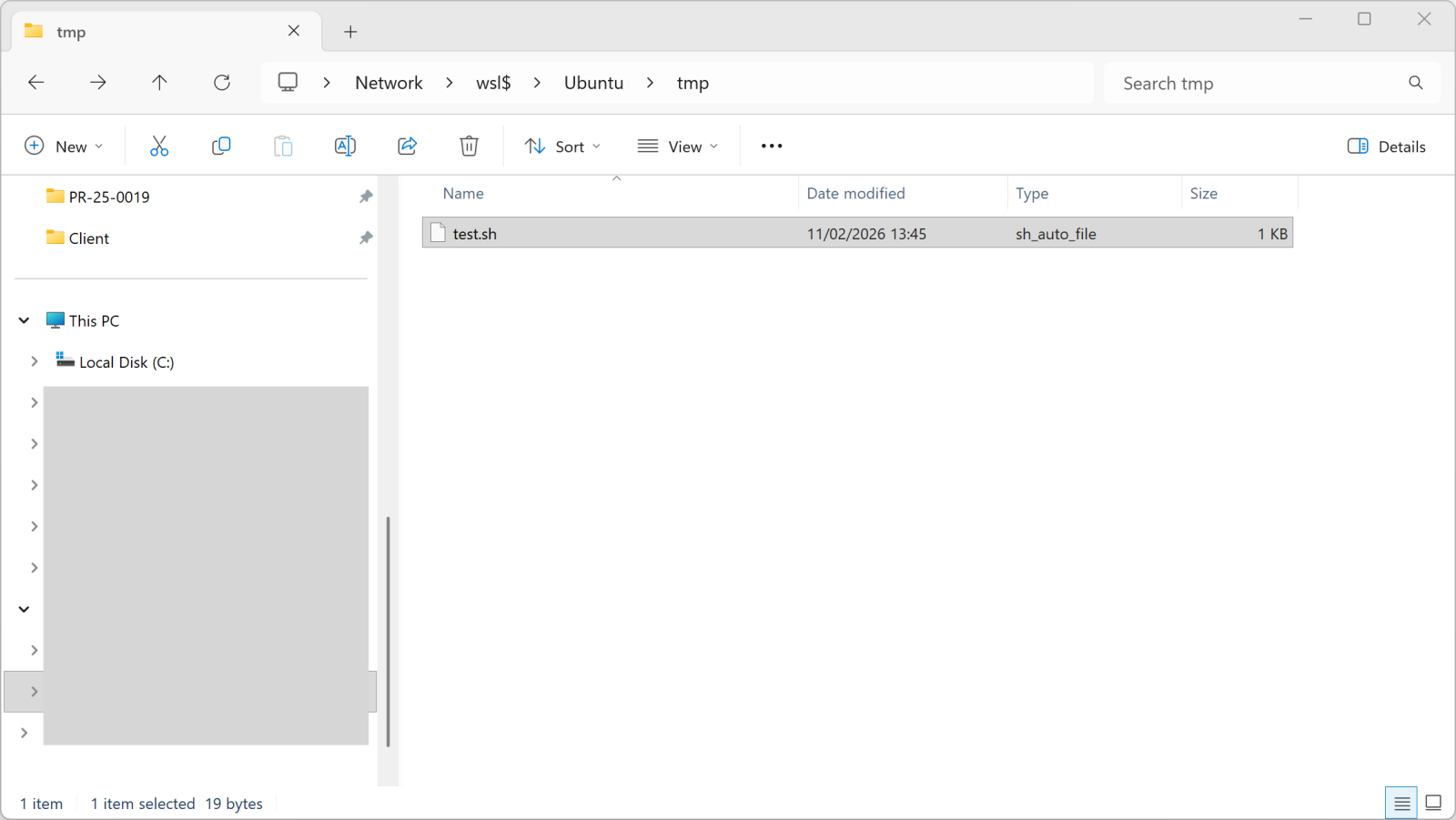This screenshot has width=1456, height=820.
Task: Click the Cut scissors icon
Action: pyautogui.click(x=159, y=146)
